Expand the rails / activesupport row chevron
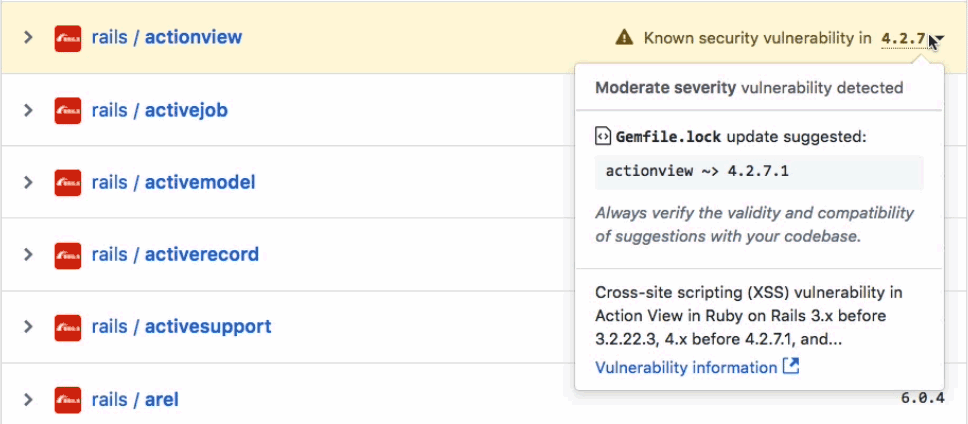The image size is (968, 424). coord(27,326)
